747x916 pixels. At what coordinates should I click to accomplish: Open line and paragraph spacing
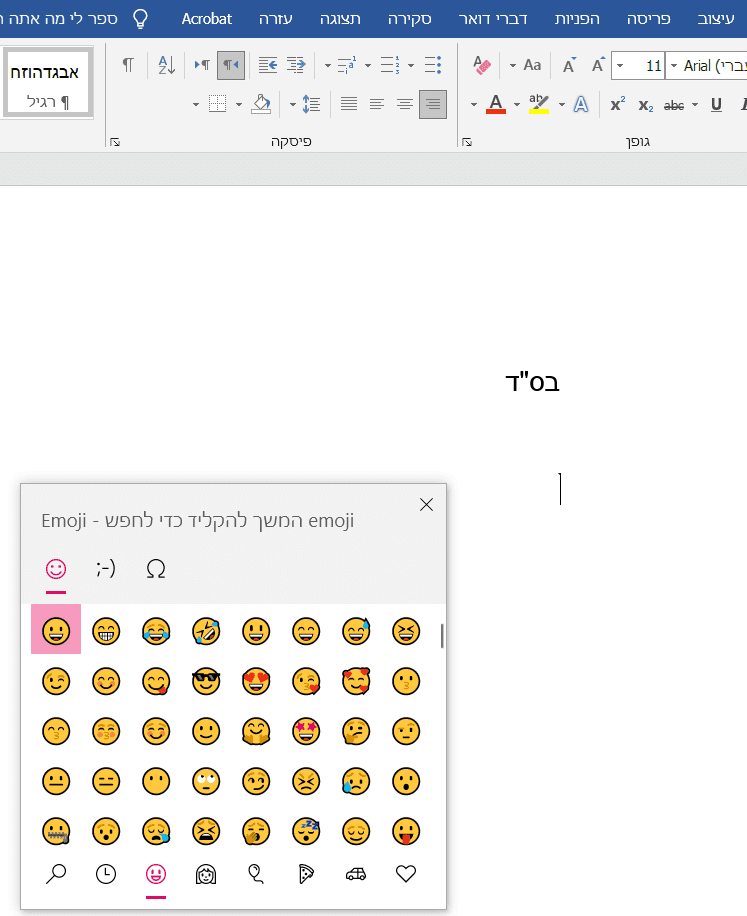(x=311, y=105)
